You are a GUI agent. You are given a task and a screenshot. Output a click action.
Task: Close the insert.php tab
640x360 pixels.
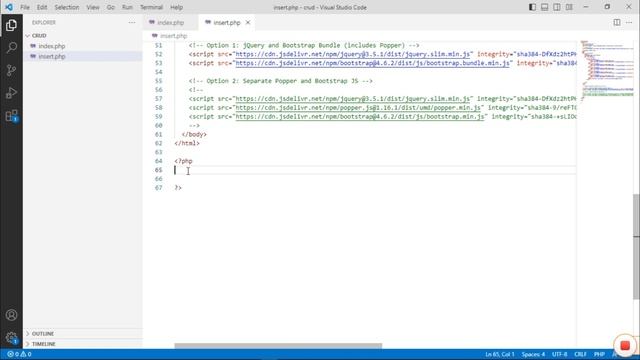(248, 22)
